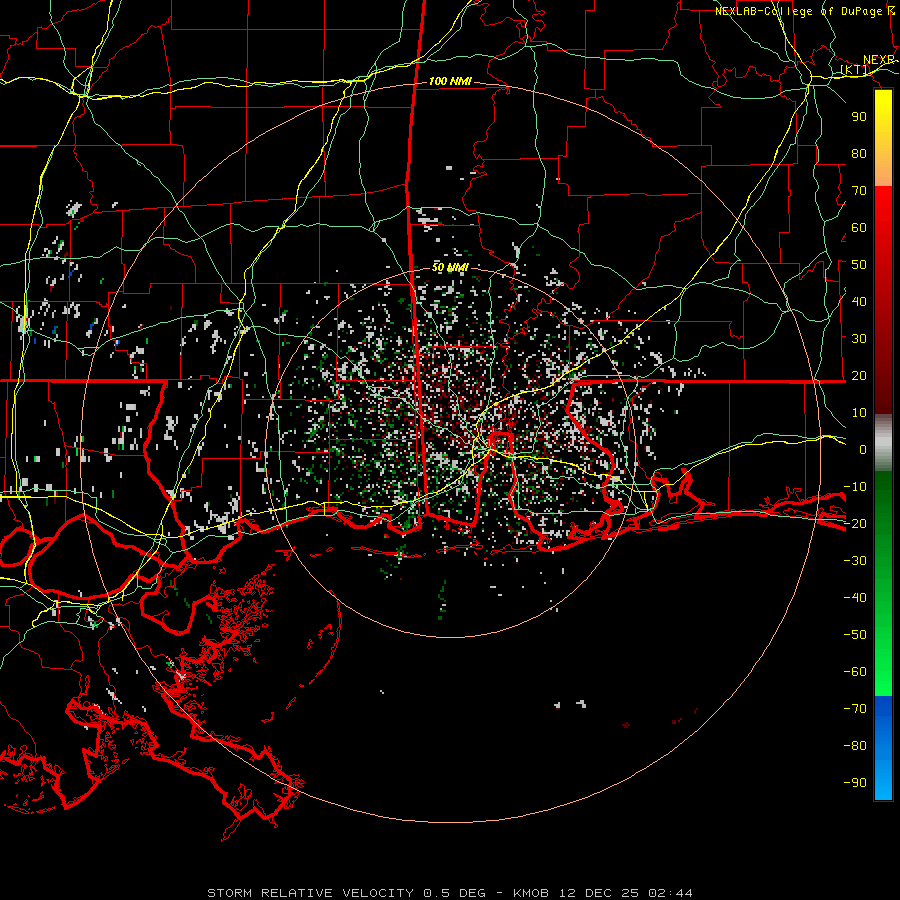Click the -80 value on the velocity scale
This screenshot has width=900, height=900.
pos(855,746)
